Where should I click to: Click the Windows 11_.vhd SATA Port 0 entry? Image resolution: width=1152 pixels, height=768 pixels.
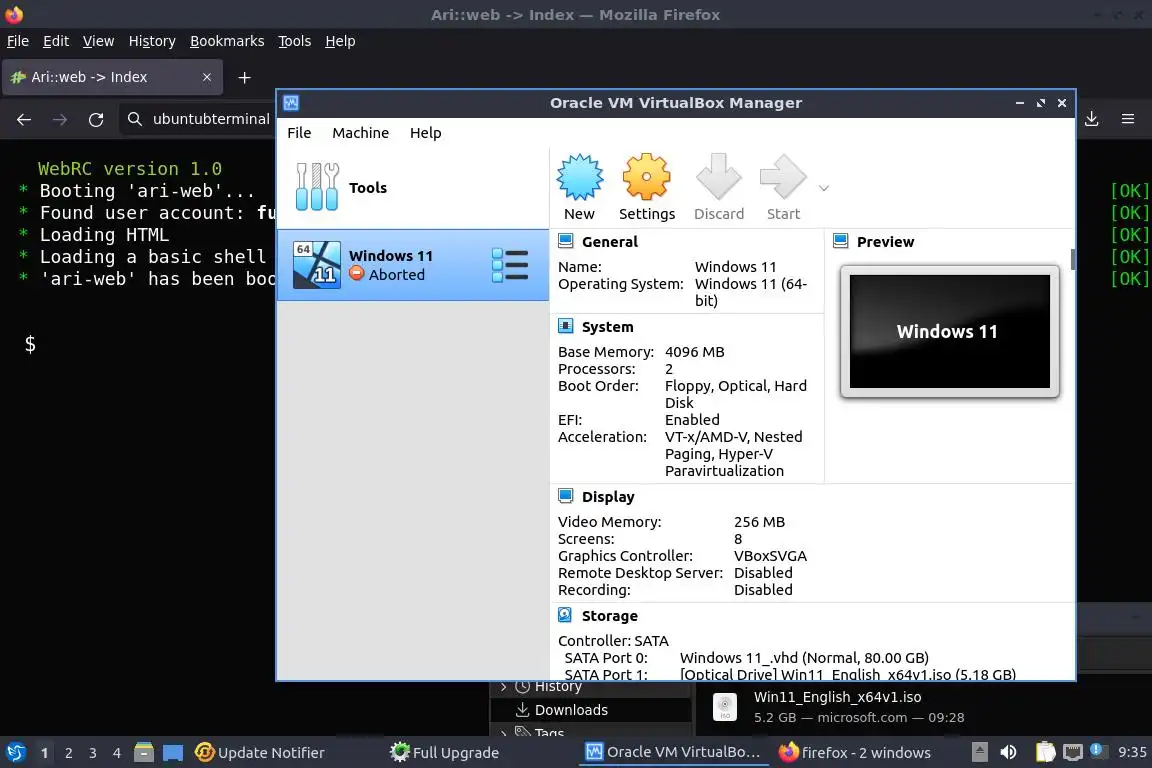point(804,658)
